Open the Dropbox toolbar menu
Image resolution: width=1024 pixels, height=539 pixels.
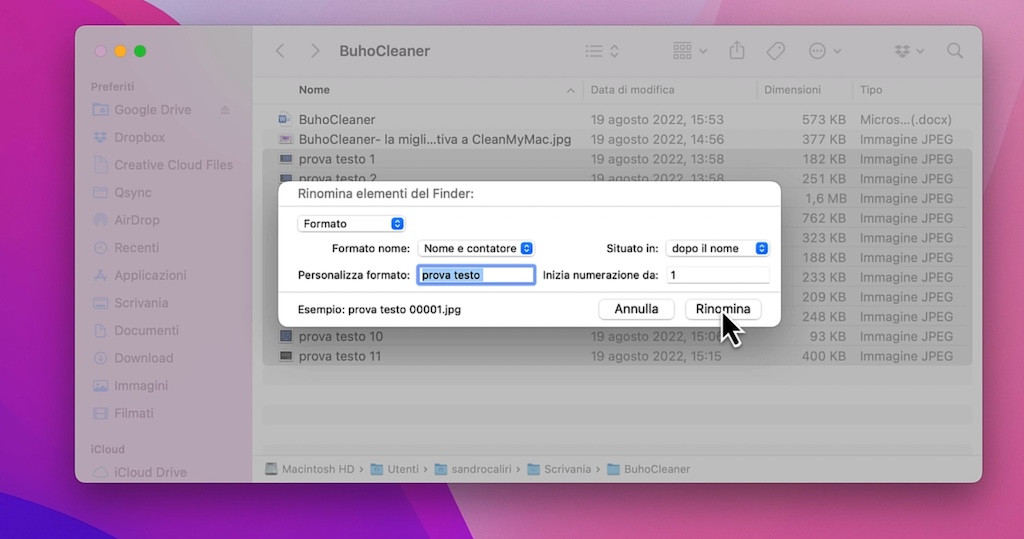(x=908, y=51)
